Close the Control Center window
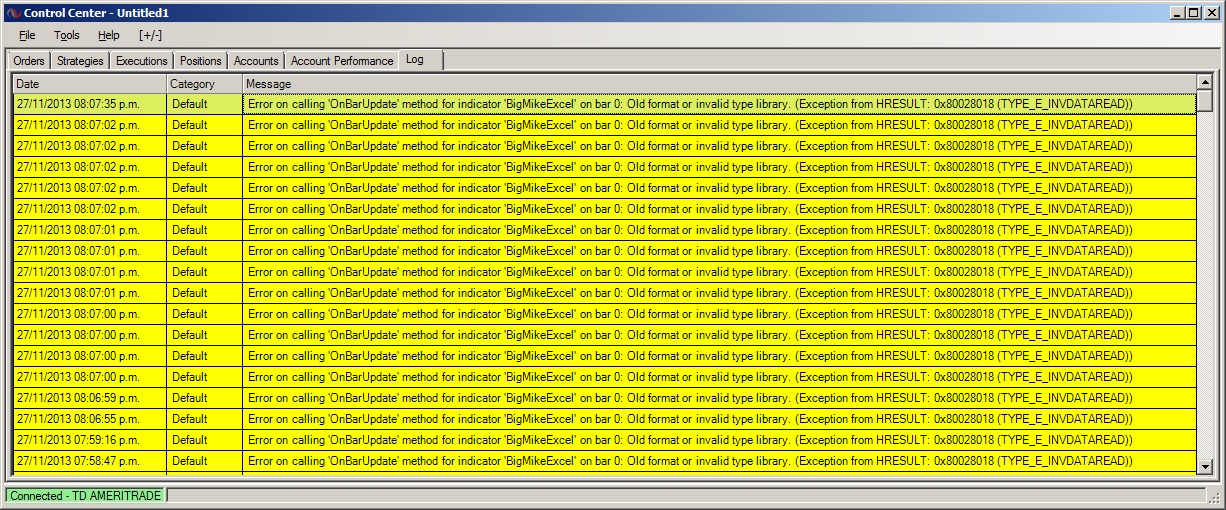Viewport: 1226px width, 510px height. (1210, 12)
